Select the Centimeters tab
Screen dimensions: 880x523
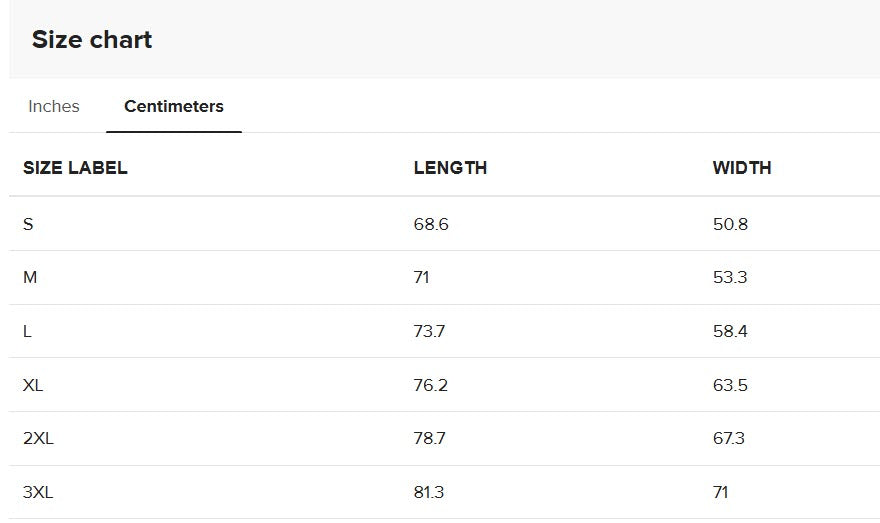click(174, 106)
